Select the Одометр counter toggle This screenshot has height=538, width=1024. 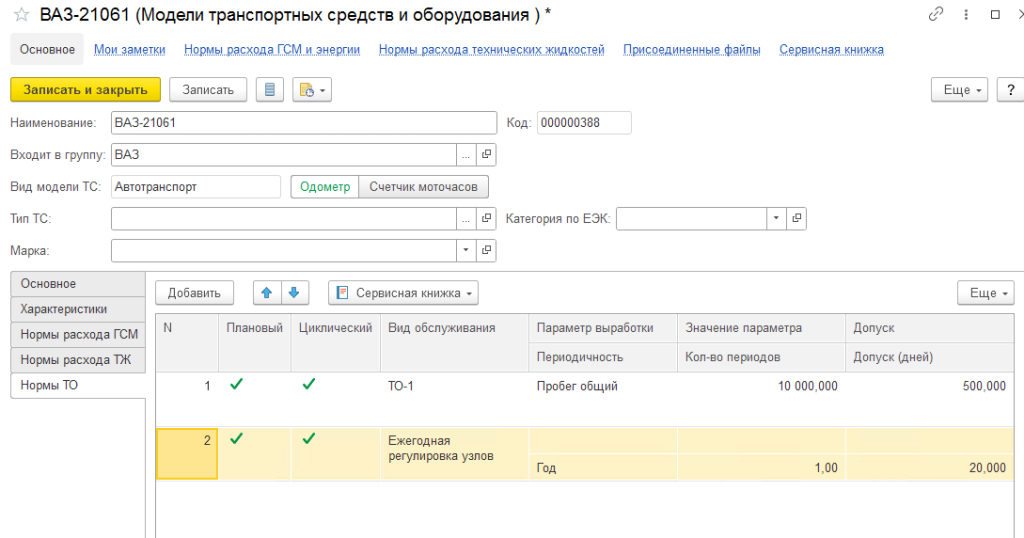click(x=325, y=187)
